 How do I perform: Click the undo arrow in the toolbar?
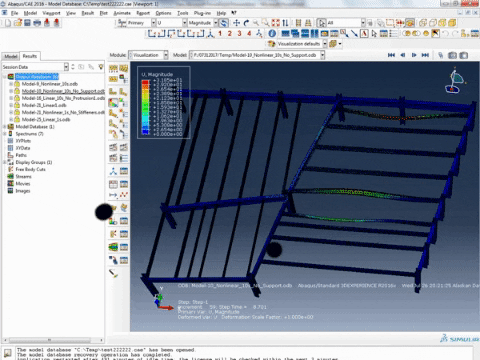(x=446, y=33)
